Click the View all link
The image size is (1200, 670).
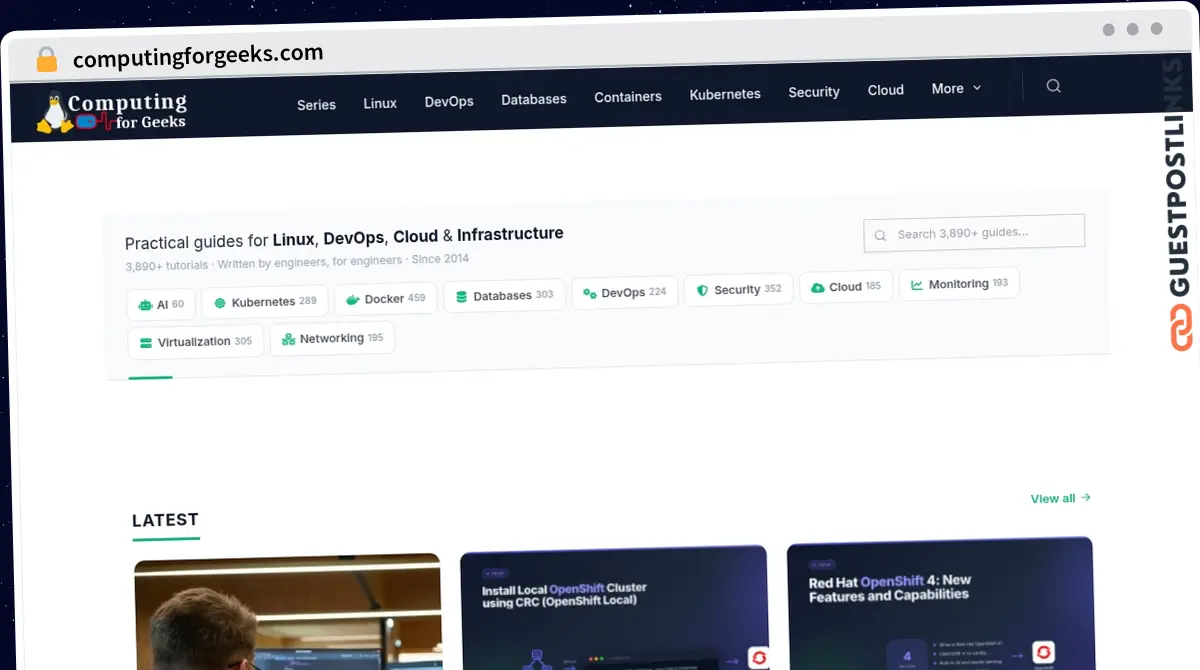click(x=1060, y=498)
